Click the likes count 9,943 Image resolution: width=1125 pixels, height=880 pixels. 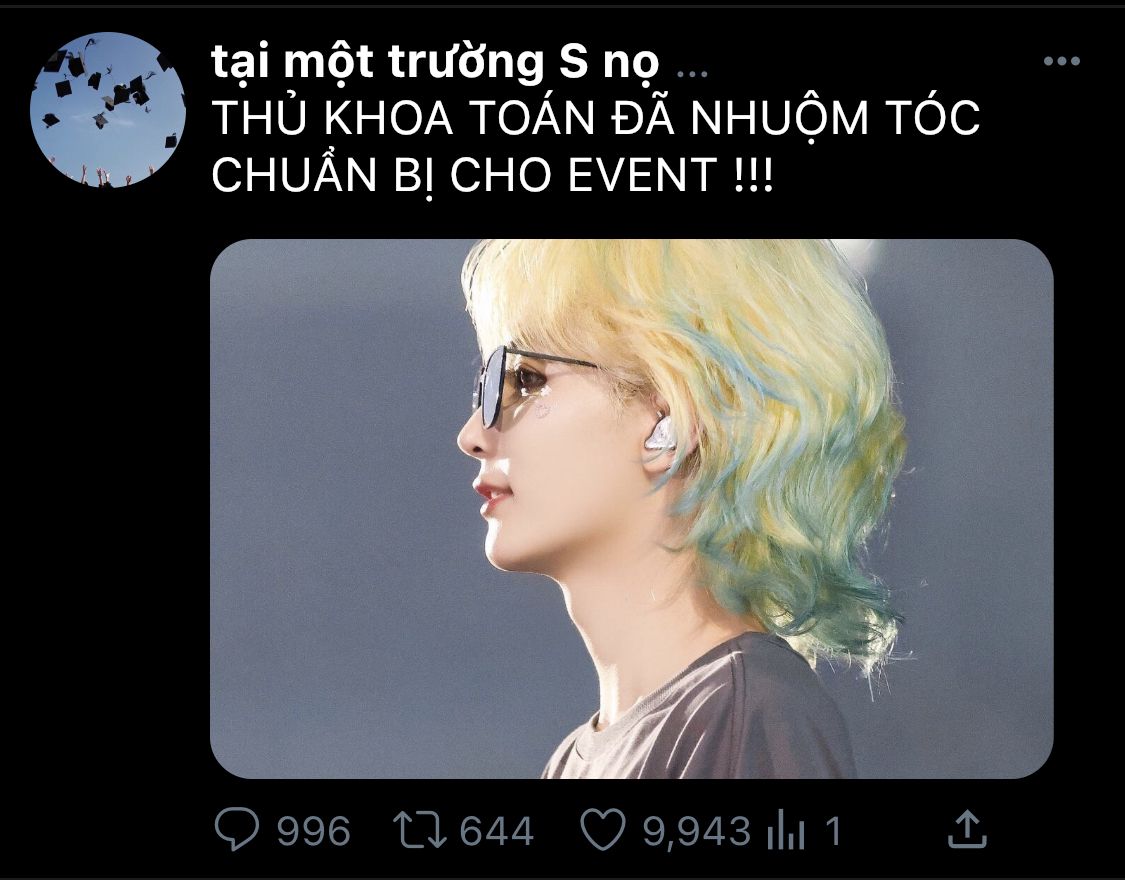696,832
